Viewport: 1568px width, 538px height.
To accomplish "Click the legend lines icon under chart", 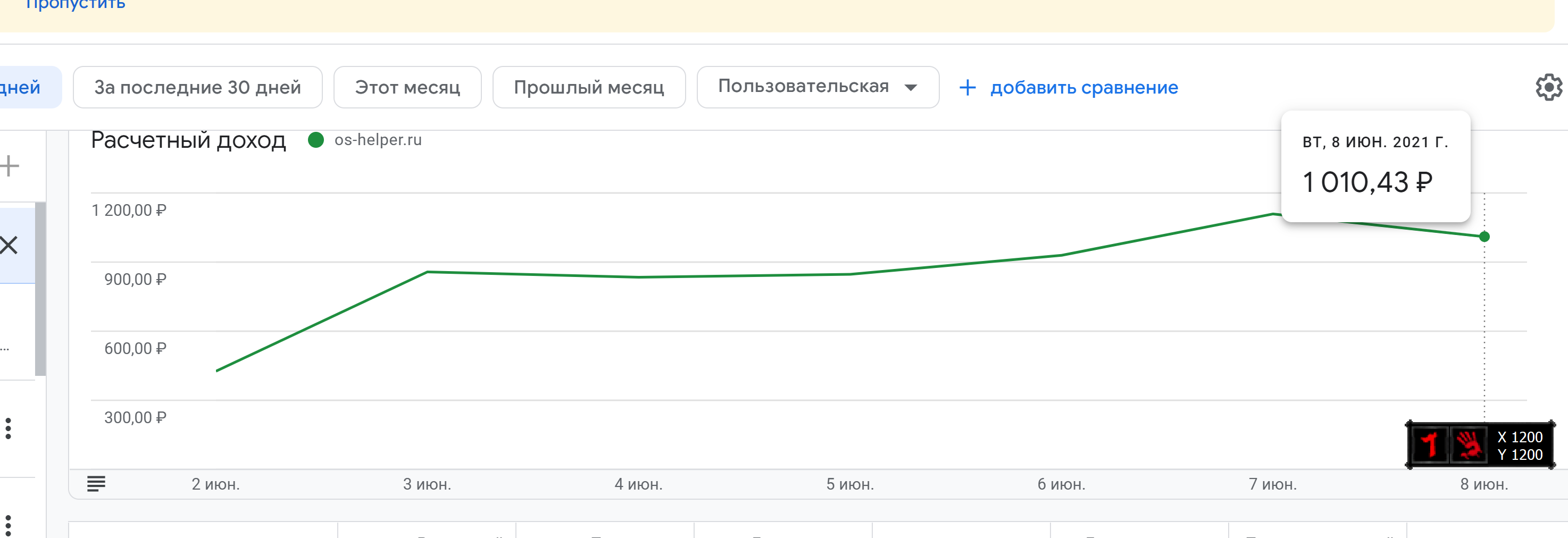I will coord(96,484).
